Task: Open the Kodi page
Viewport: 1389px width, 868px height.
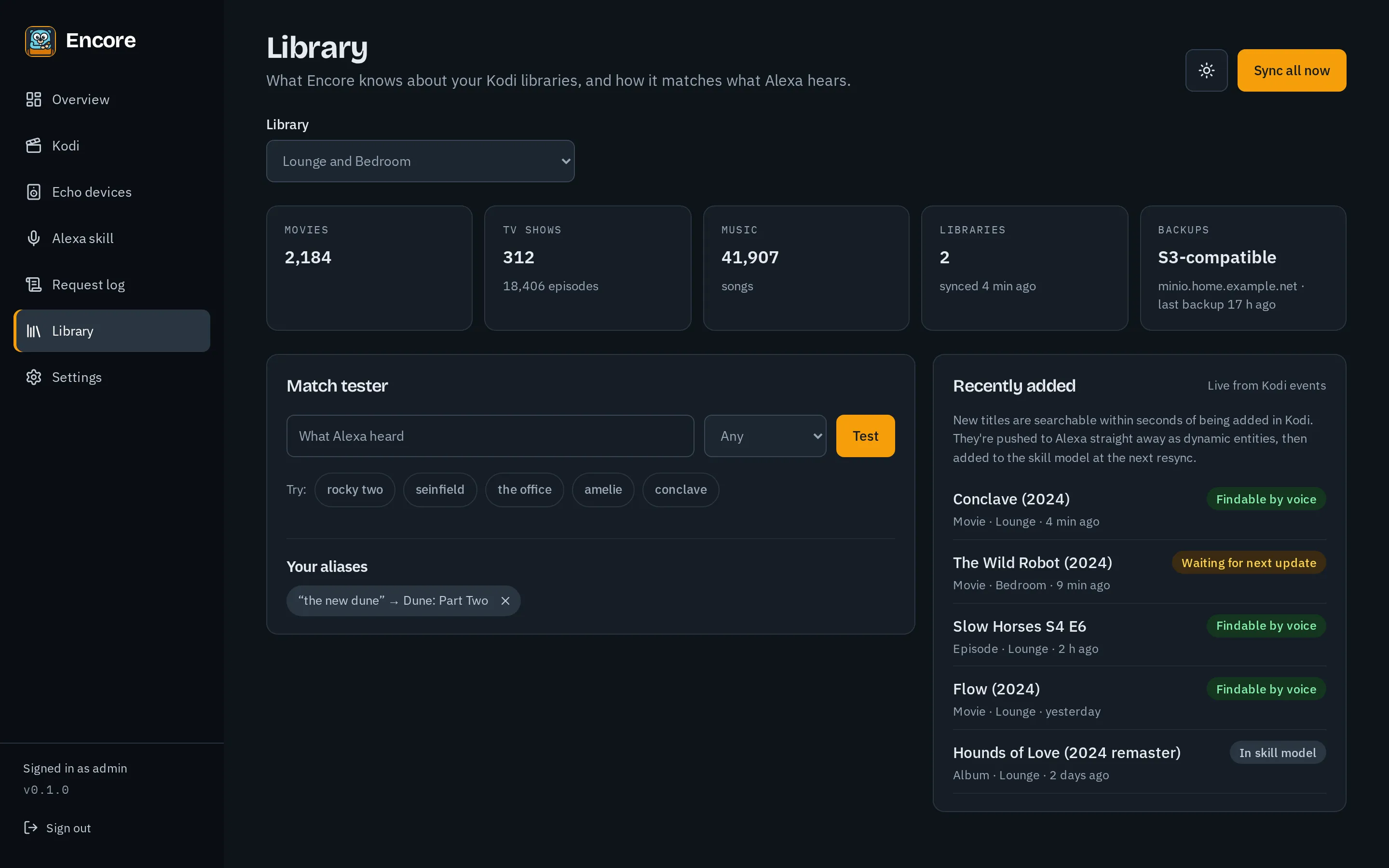Action: (x=112, y=146)
